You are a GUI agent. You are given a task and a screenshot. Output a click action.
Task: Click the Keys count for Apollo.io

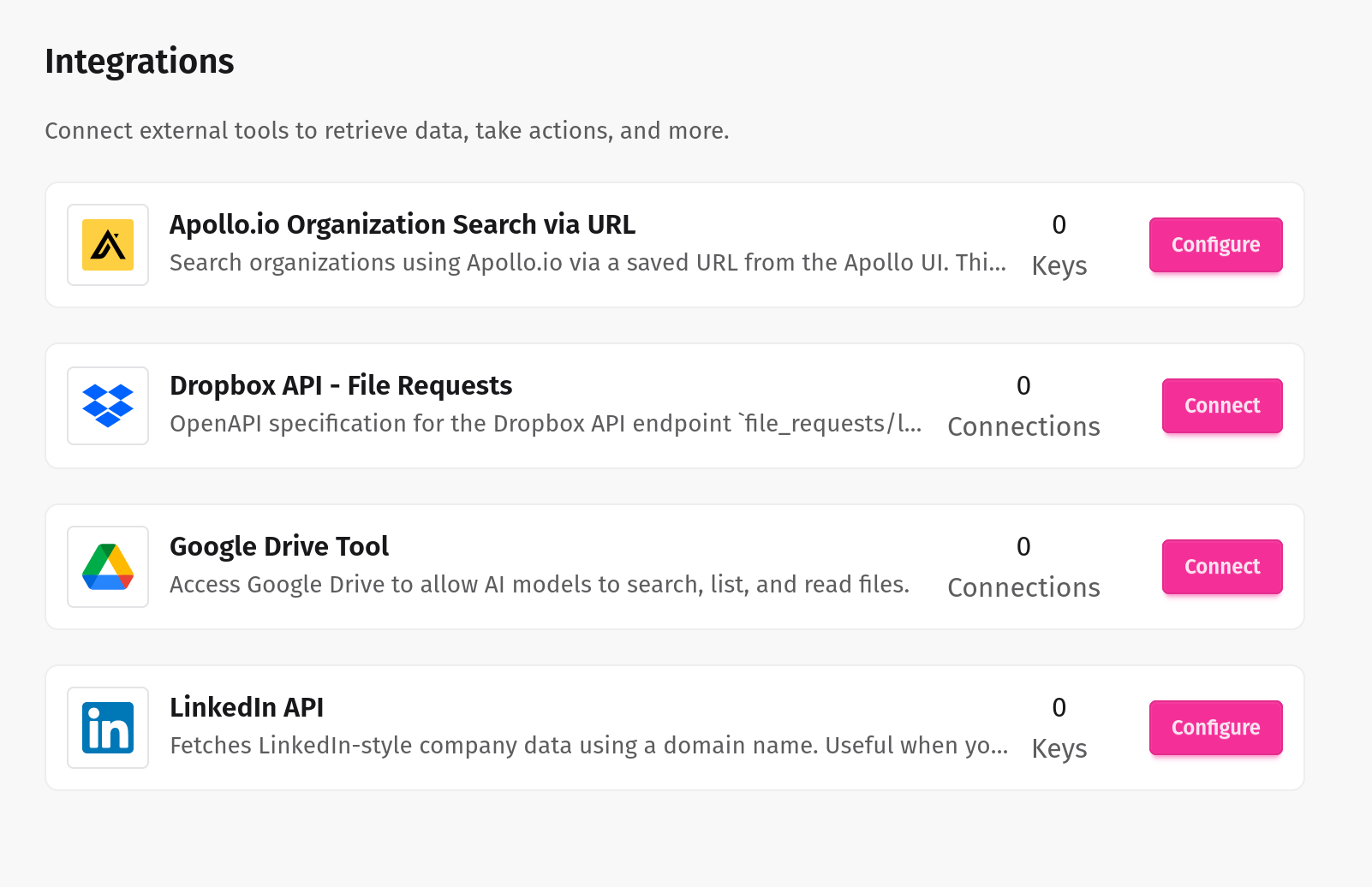coord(1059,245)
